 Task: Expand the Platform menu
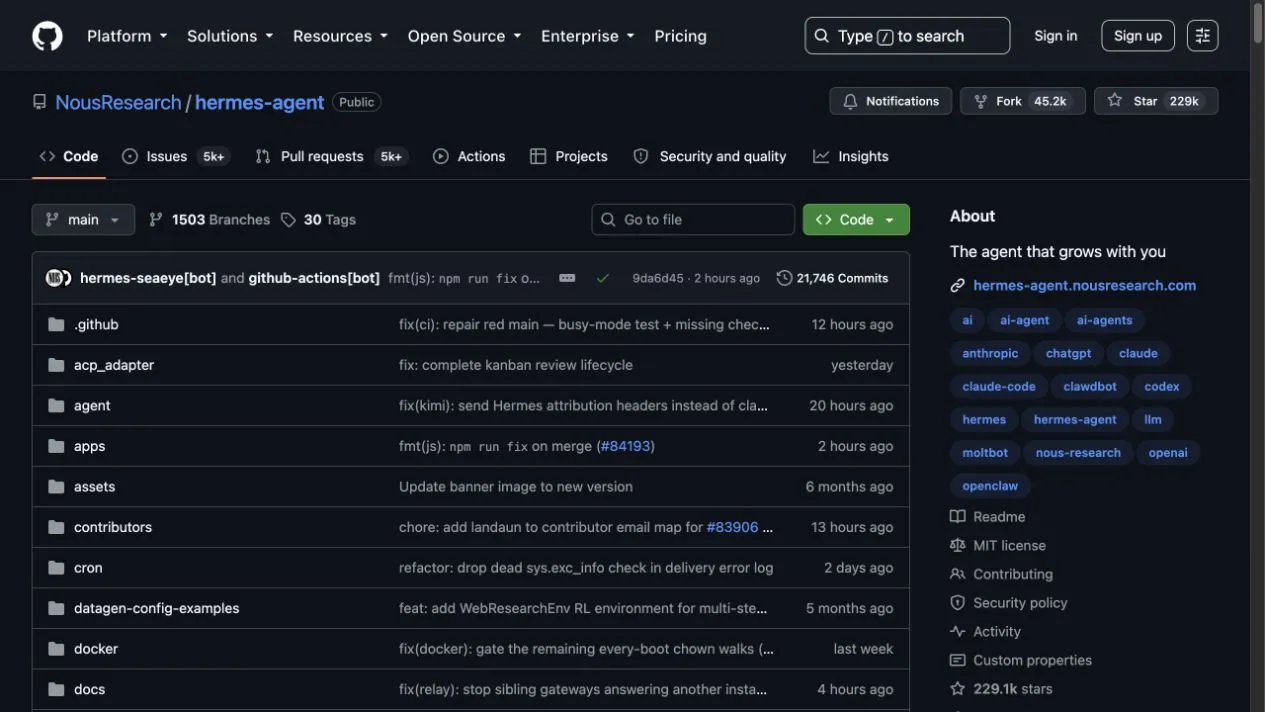click(x=127, y=36)
